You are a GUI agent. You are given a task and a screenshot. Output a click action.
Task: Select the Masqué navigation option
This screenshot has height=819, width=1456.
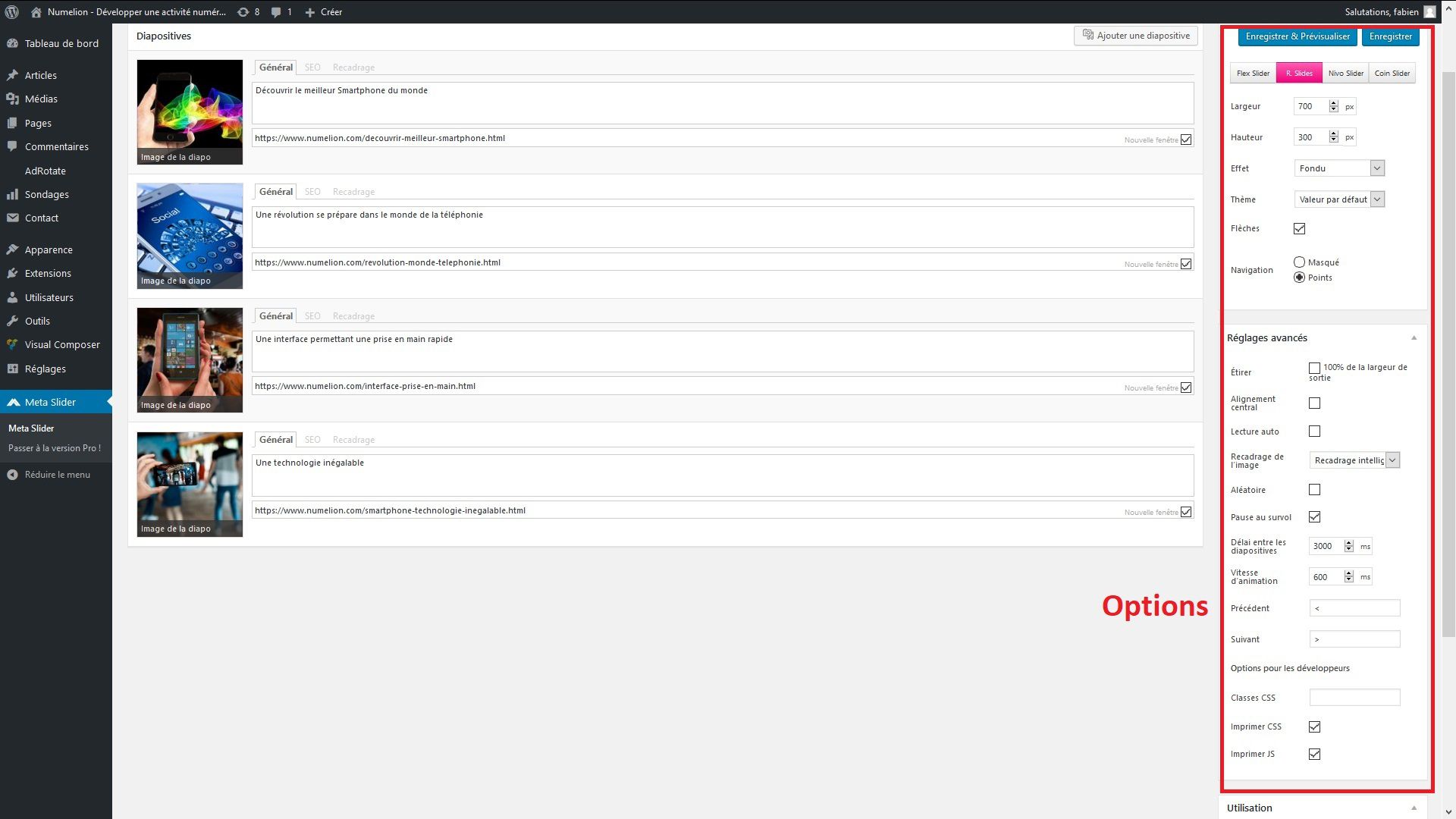coord(1299,262)
